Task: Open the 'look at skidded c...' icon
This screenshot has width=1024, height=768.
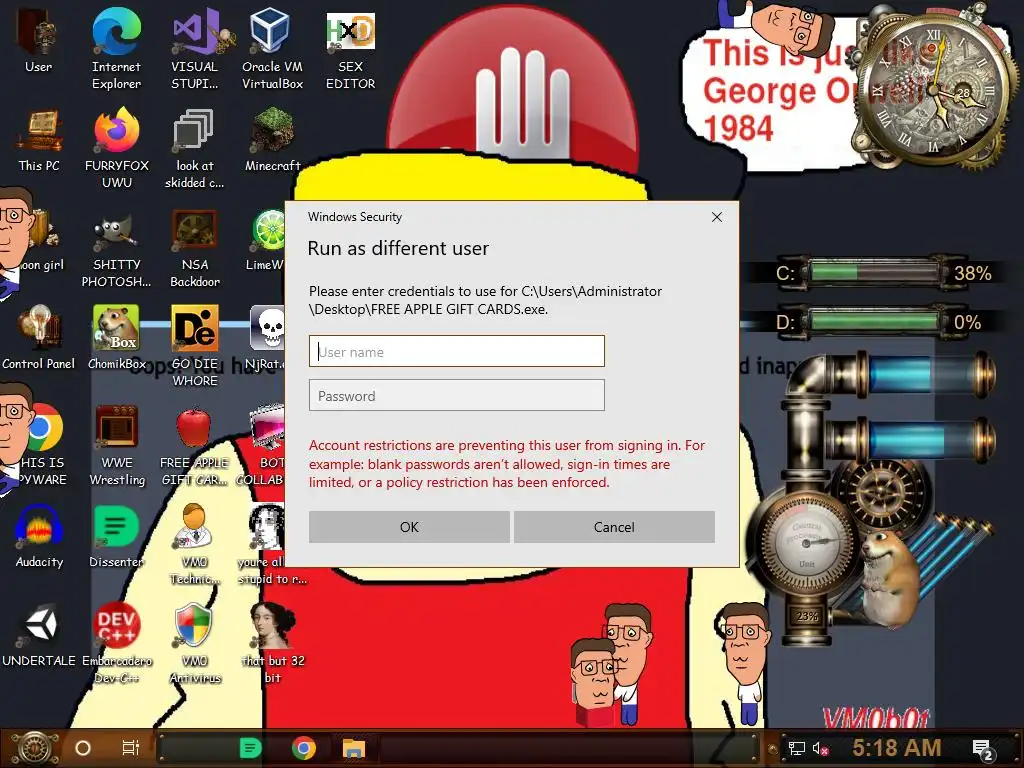Action: (x=195, y=148)
